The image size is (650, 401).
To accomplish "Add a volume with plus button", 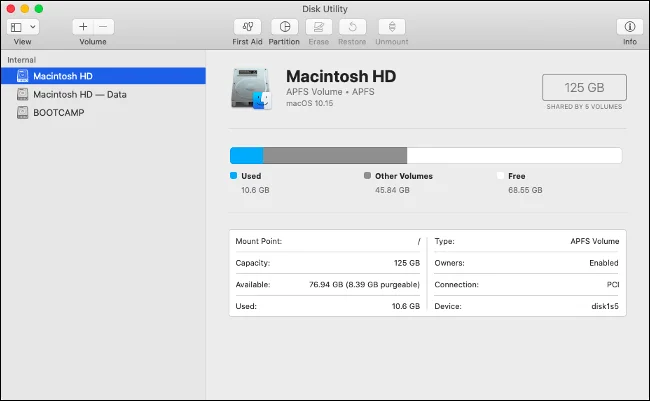I will coord(83,27).
